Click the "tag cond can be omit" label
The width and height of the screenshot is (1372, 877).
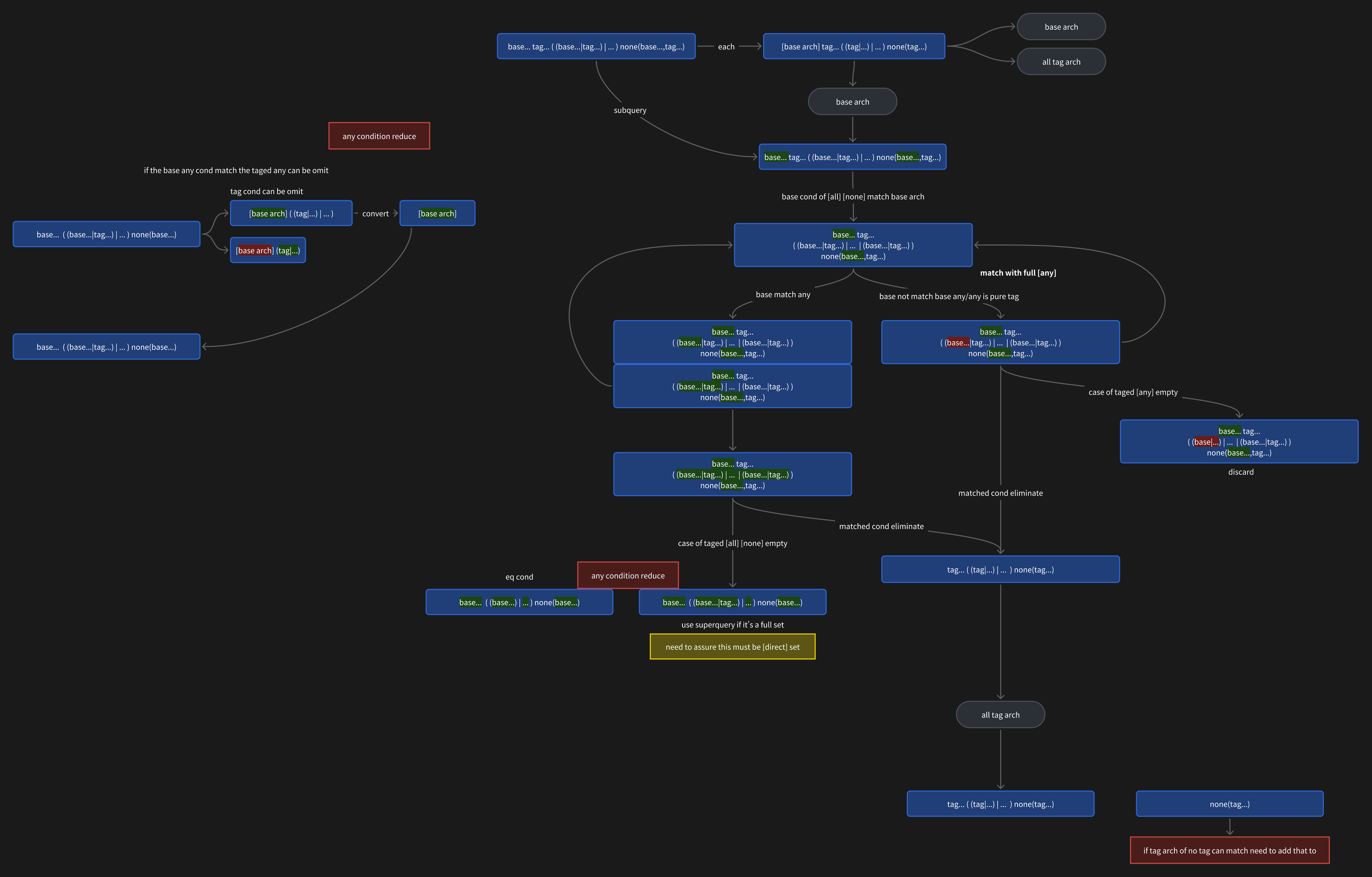click(266, 192)
